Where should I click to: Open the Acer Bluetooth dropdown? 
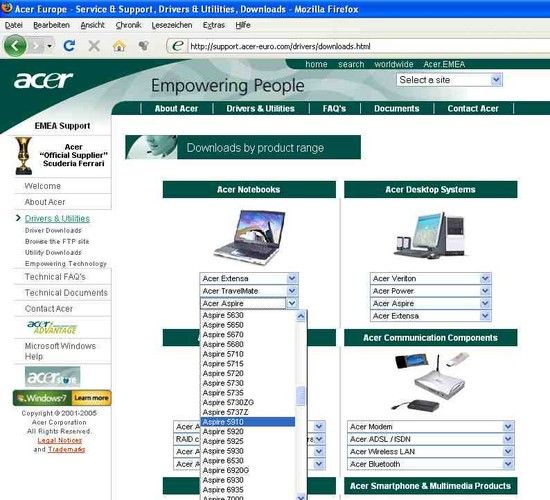431,464
